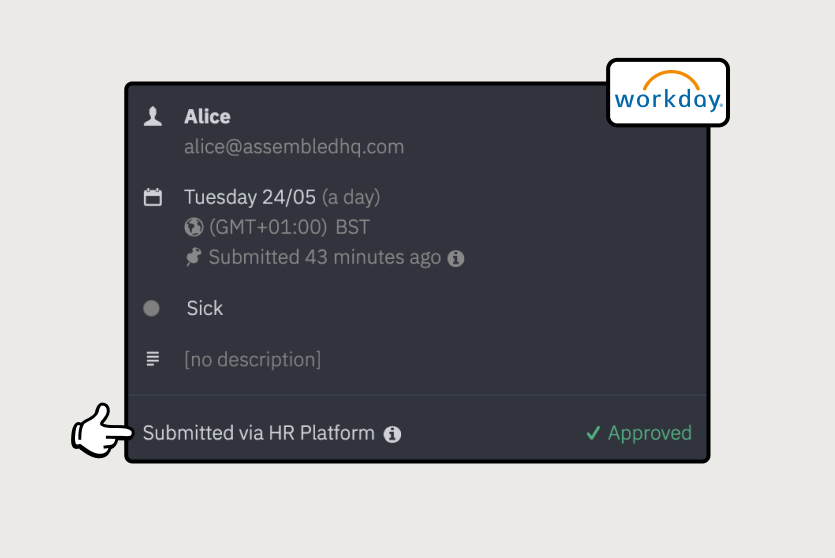Click the green Approved checkmark

(593, 433)
